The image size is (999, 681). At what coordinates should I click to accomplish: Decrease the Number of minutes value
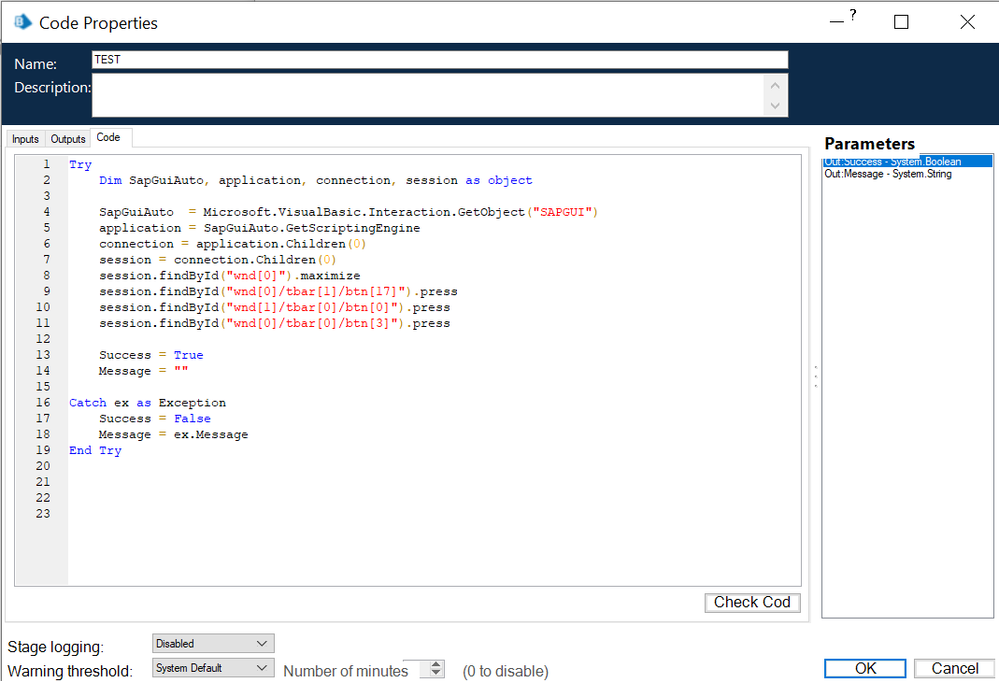437,674
